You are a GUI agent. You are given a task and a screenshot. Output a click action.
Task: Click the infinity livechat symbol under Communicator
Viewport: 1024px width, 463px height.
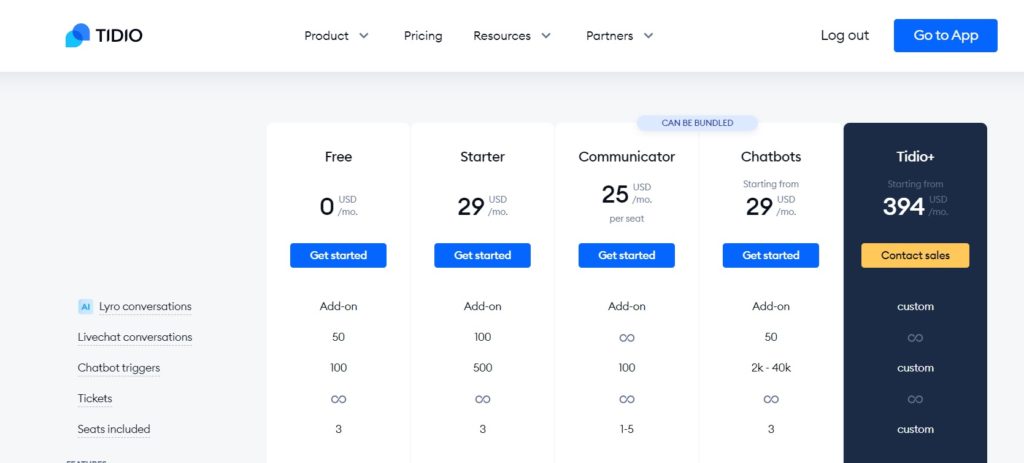(626, 338)
